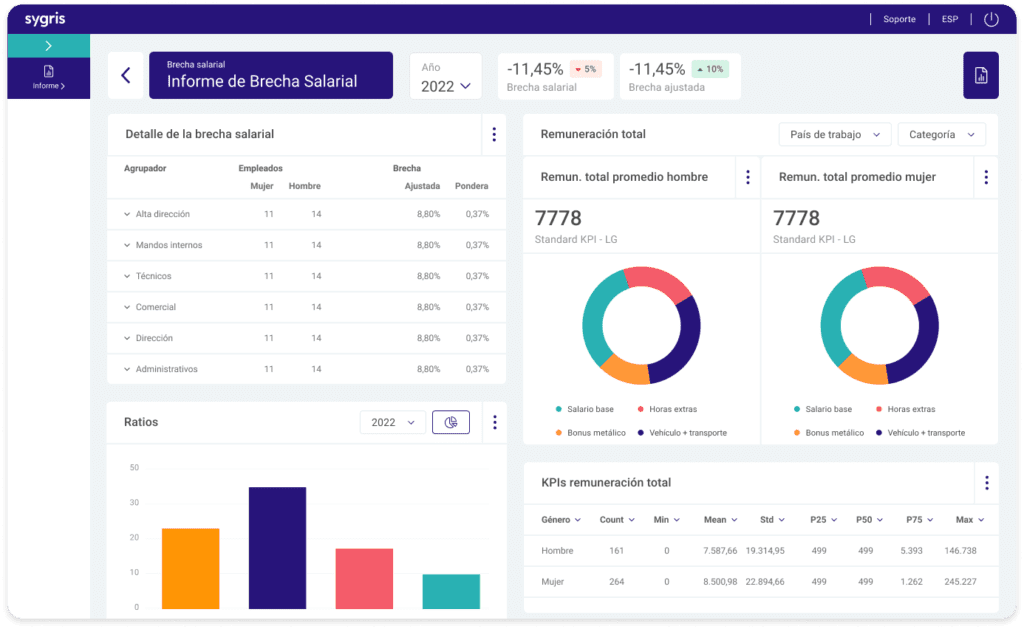Open the Año 2022 dropdown
This screenshot has width=1024, height=629.
click(x=445, y=77)
